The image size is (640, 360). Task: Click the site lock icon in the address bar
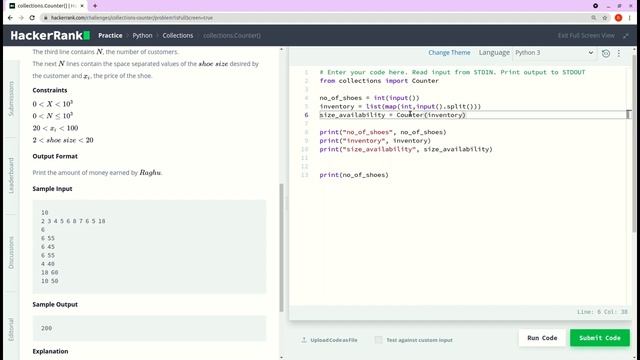pos(46,18)
